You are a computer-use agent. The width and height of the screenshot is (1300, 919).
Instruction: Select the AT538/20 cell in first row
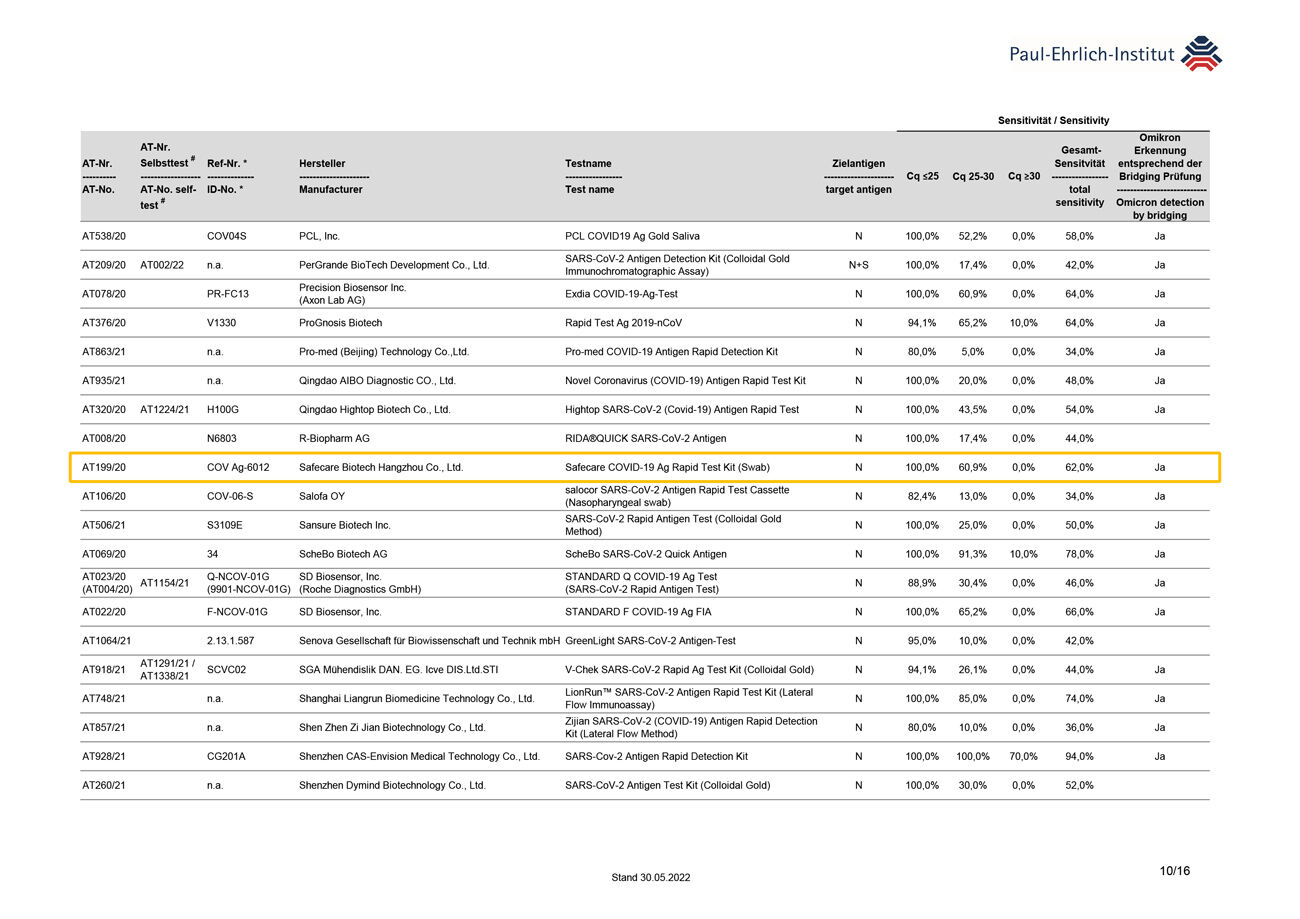[104, 236]
